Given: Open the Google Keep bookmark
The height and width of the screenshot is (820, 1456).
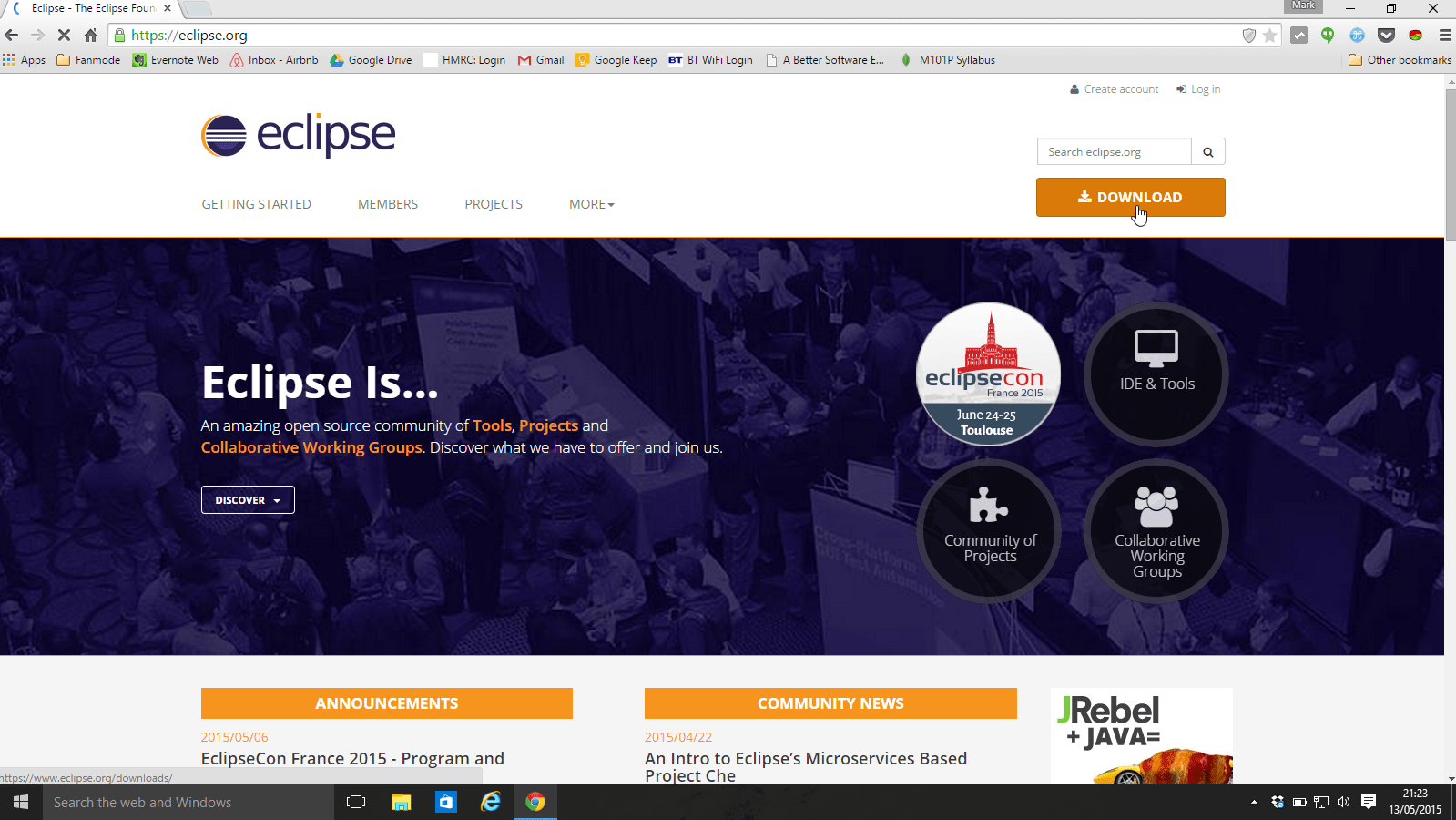Looking at the screenshot, I should point(616,60).
